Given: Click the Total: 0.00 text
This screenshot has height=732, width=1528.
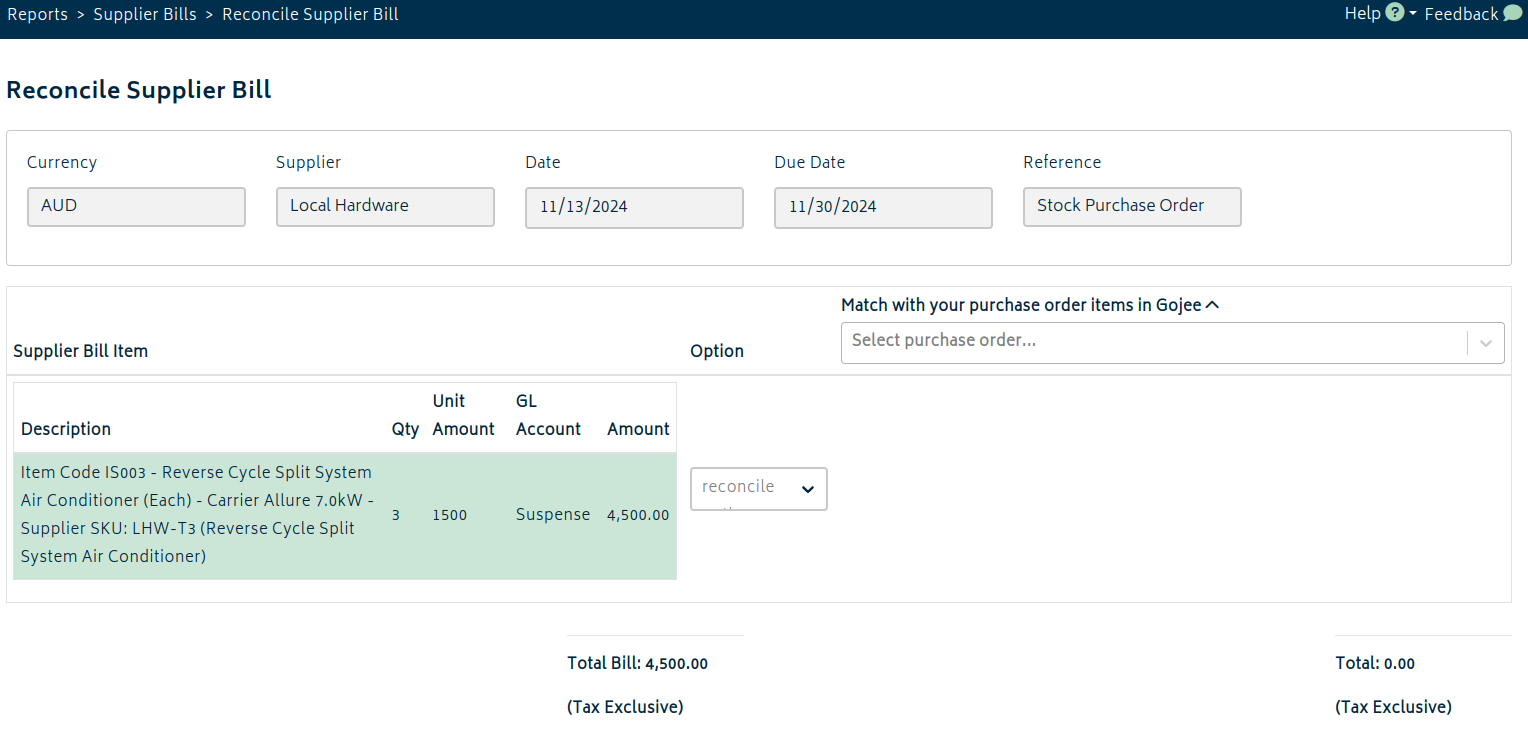Looking at the screenshot, I should point(1375,663).
